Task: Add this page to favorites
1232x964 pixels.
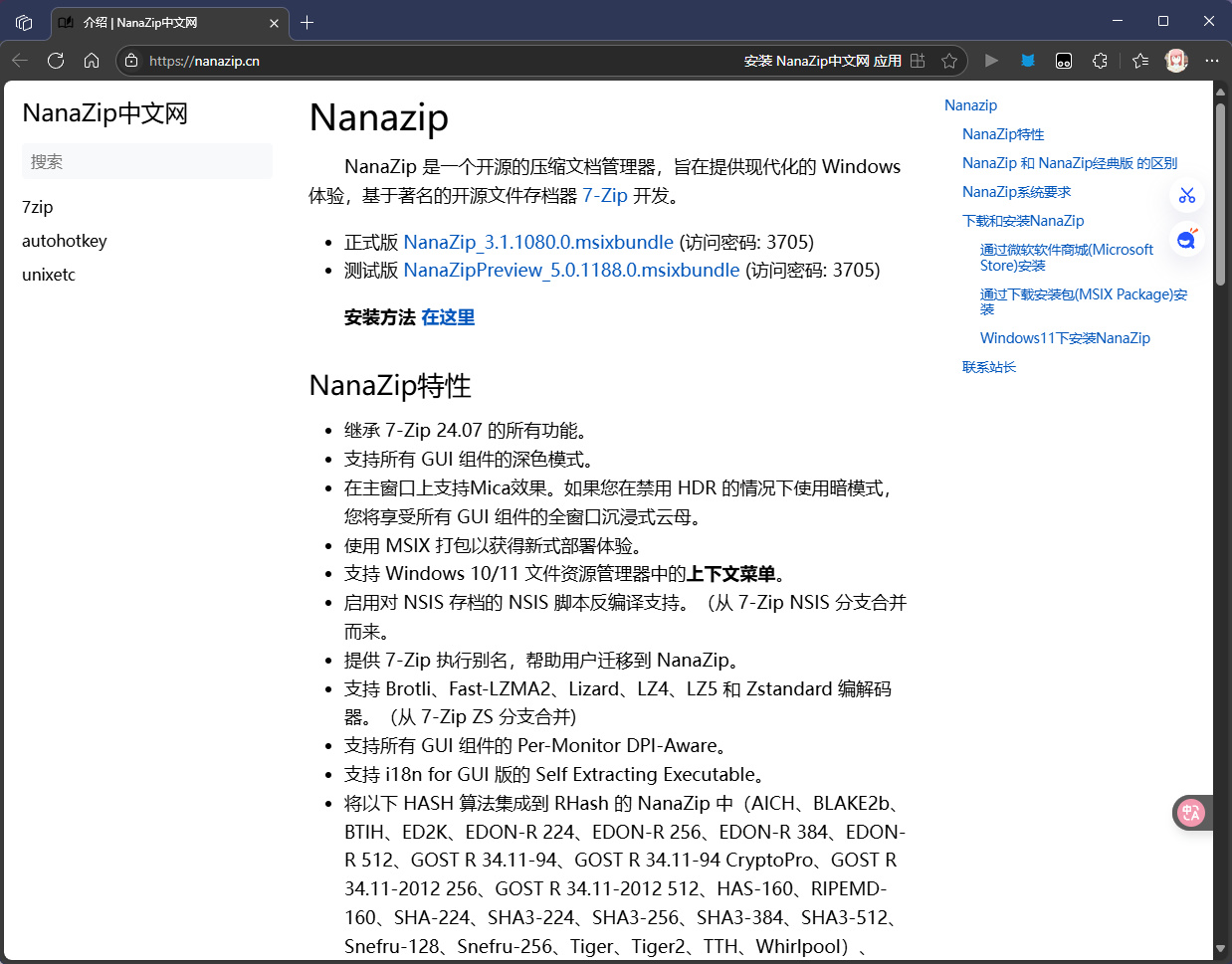Action: click(x=949, y=61)
